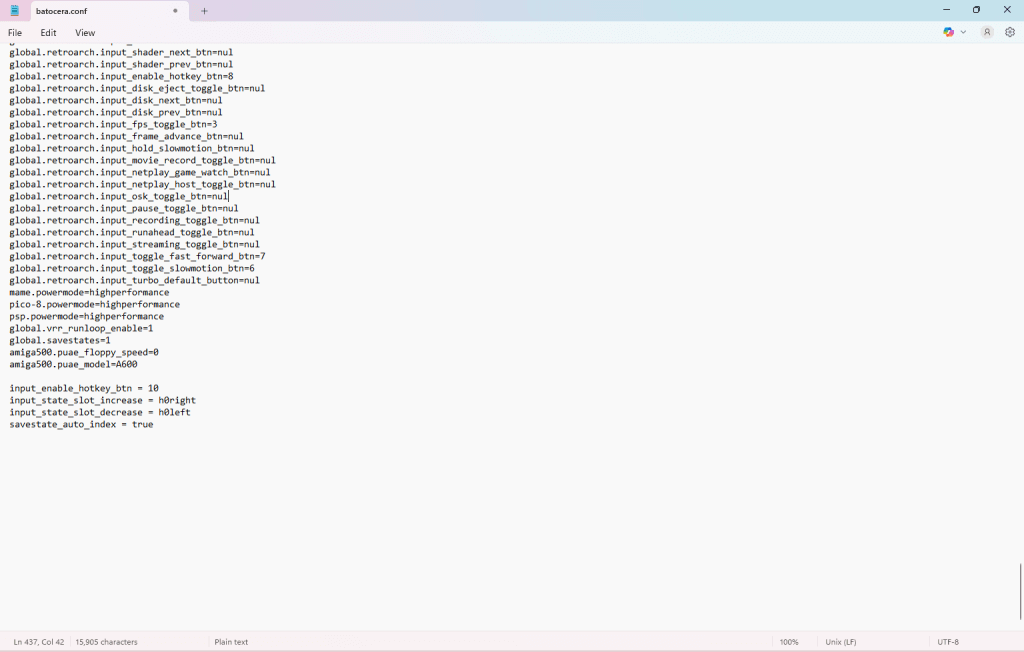
Task: Open Copilot in Notepad
Action: (x=948, y=32)
